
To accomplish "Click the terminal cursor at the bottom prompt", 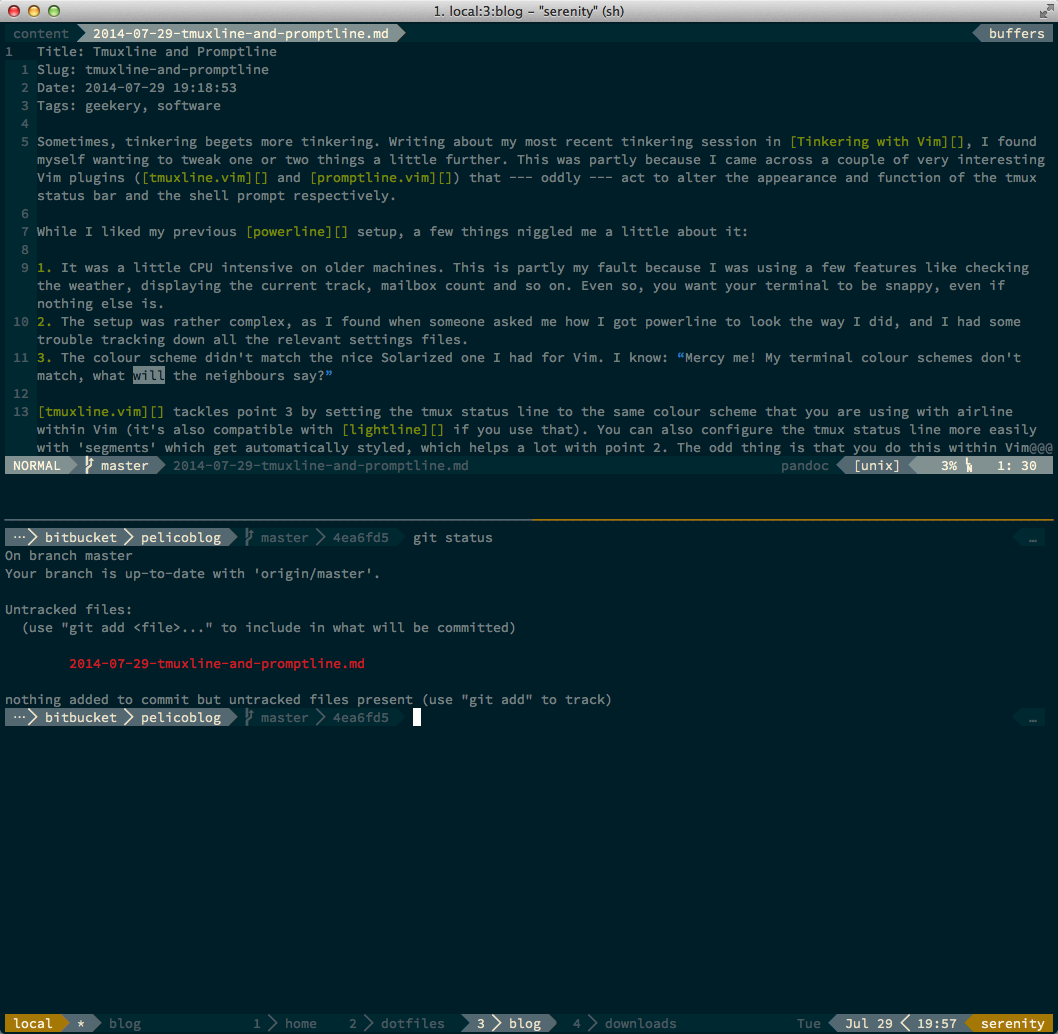I will point(417,717).
